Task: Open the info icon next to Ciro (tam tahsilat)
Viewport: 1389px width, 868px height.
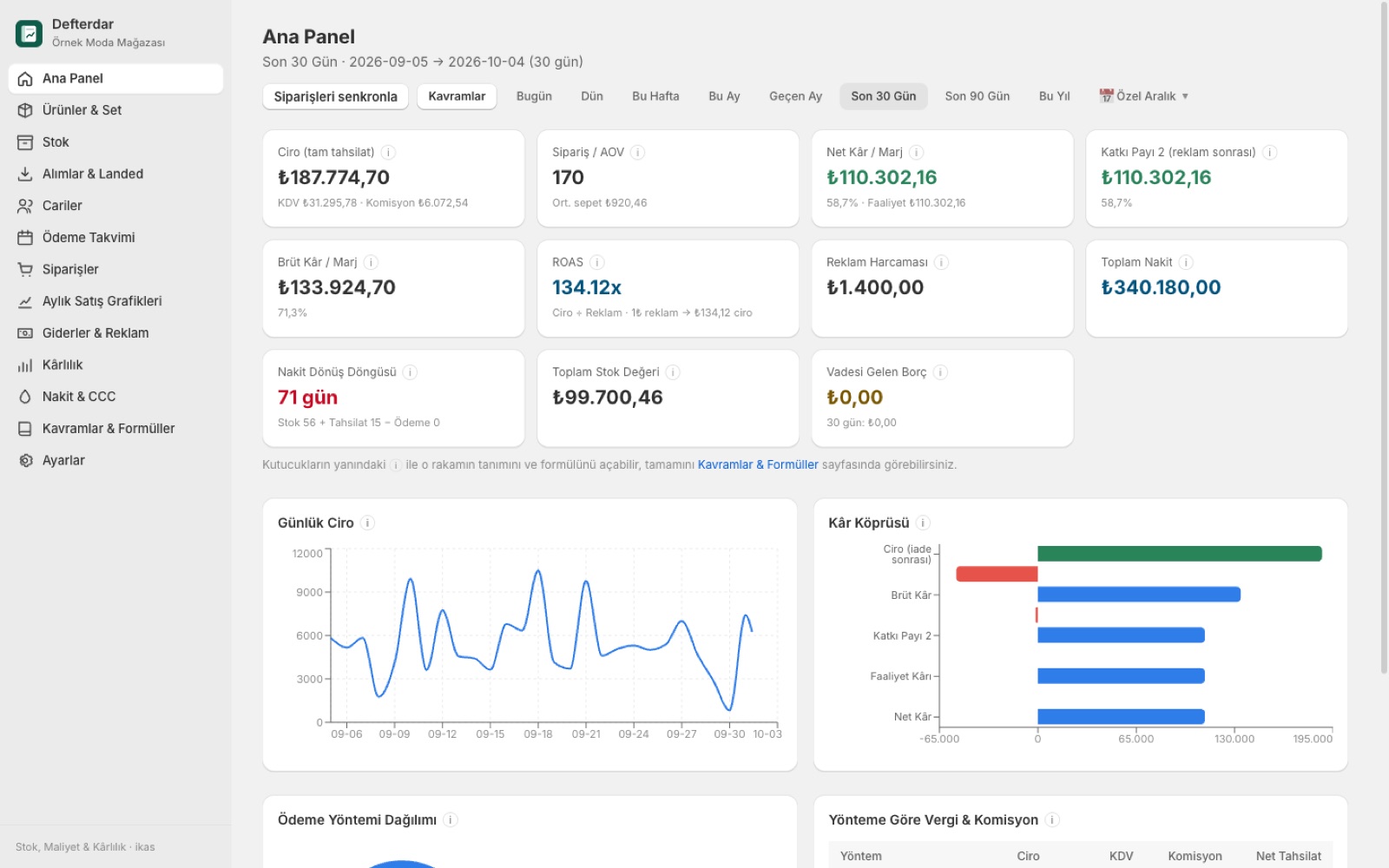Action: (389, 152)
